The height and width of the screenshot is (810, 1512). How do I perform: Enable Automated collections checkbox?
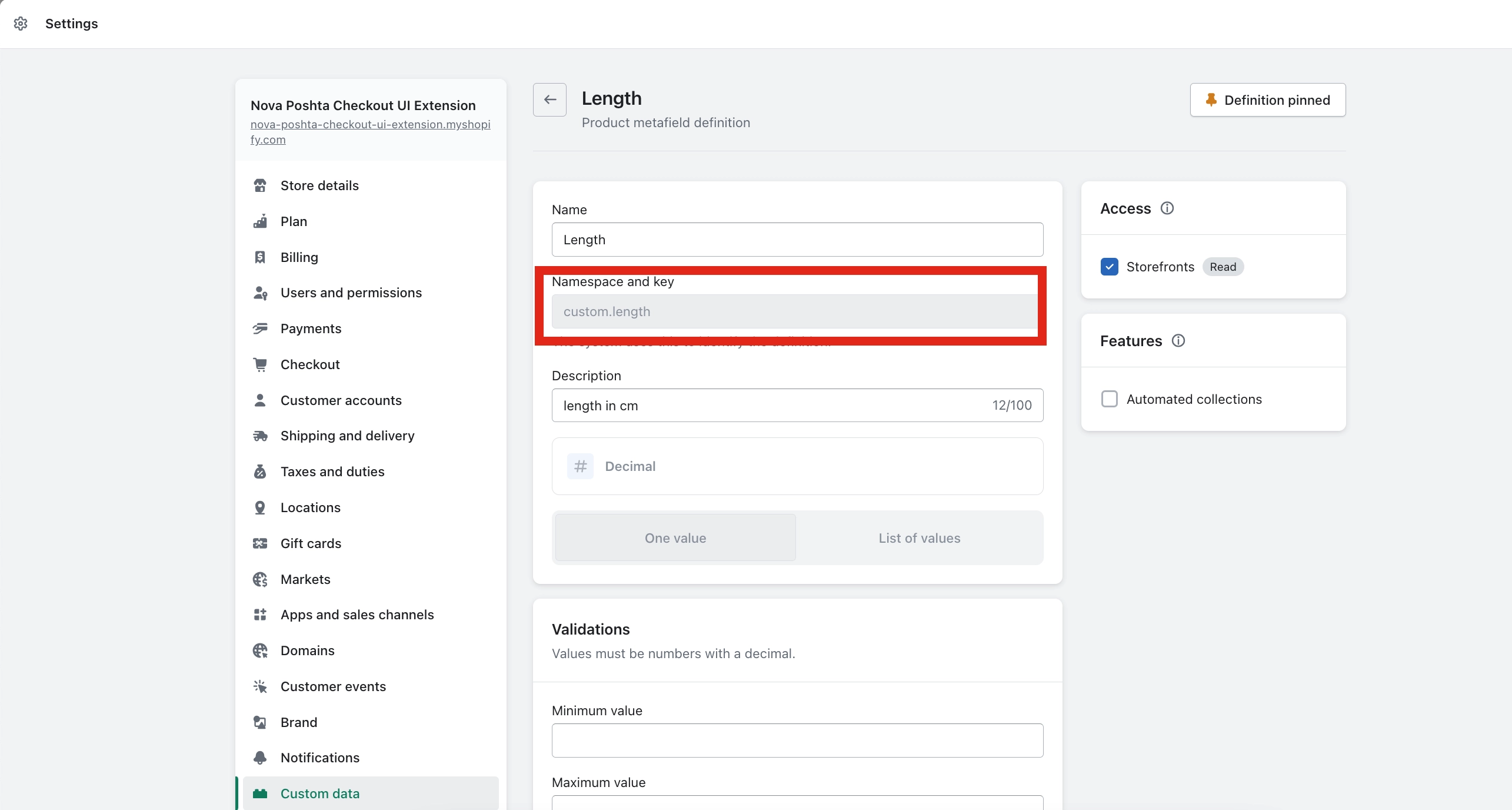click(x=1110, y=399)
